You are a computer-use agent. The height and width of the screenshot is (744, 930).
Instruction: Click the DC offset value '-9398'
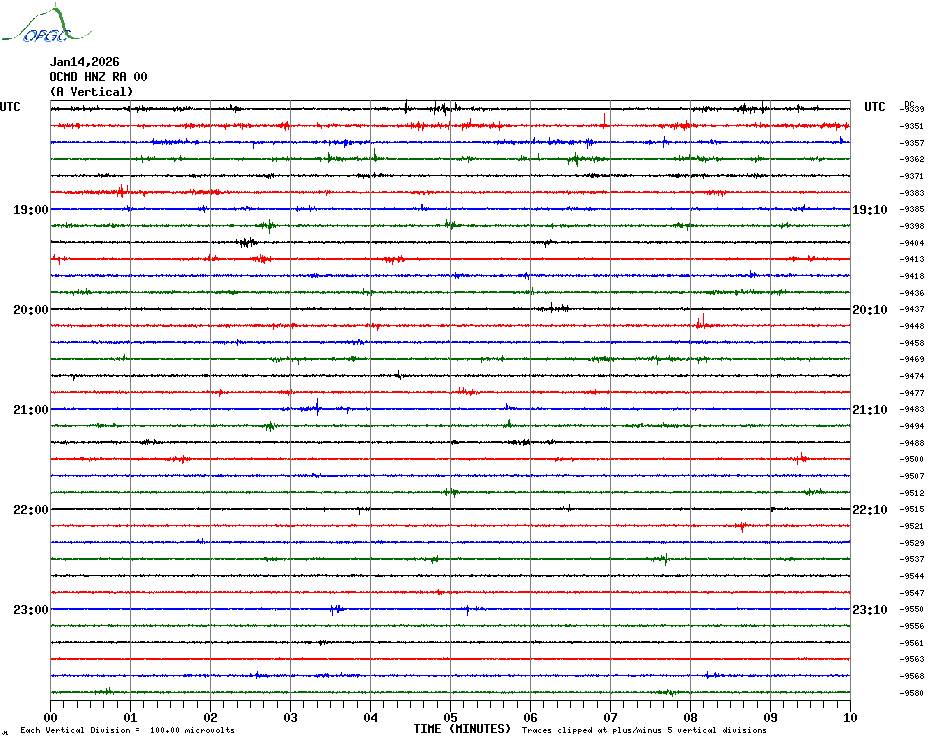point(912,226)
